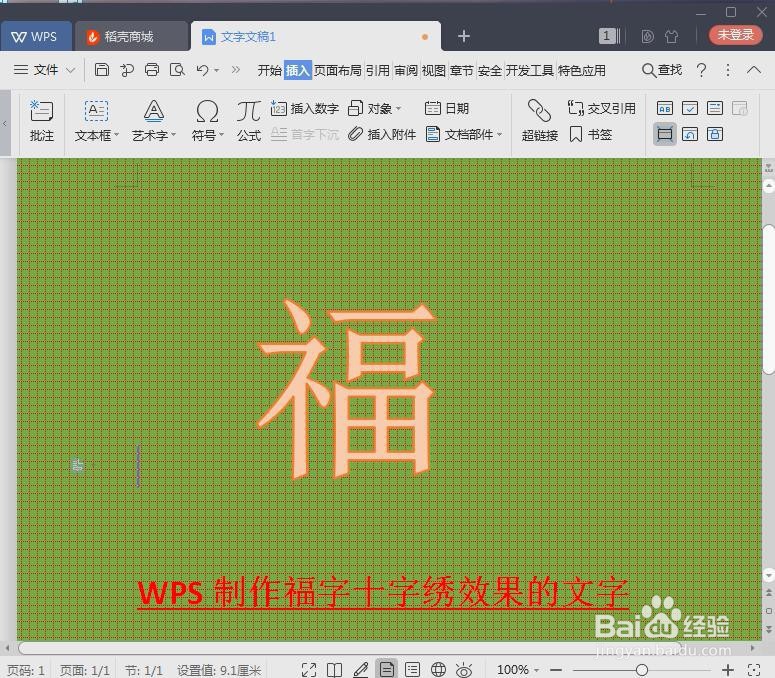Click the Print icon in quick toolbar
775x678 pixels.
coord(152,70)
